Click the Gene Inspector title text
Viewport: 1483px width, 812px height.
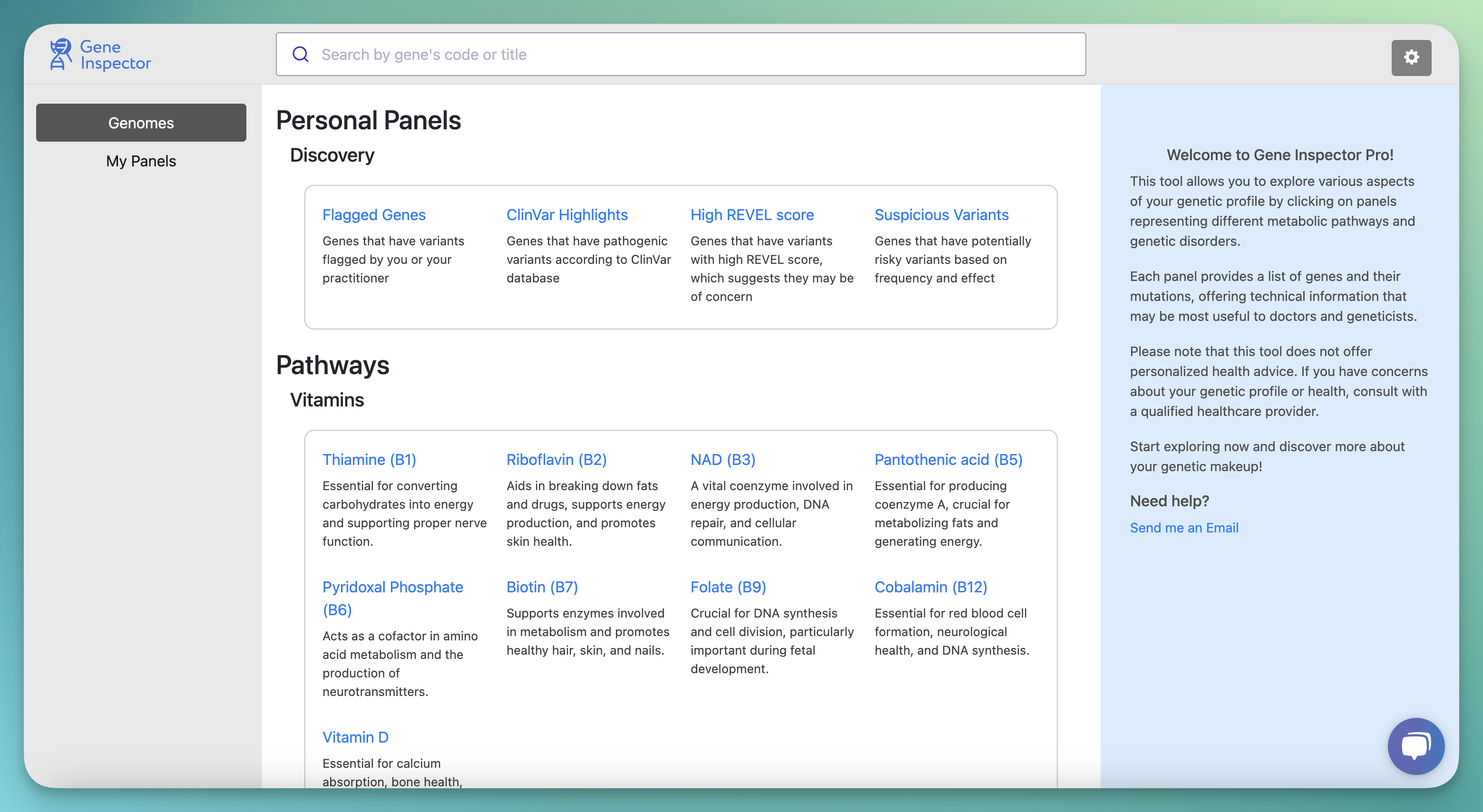[115, 55]
